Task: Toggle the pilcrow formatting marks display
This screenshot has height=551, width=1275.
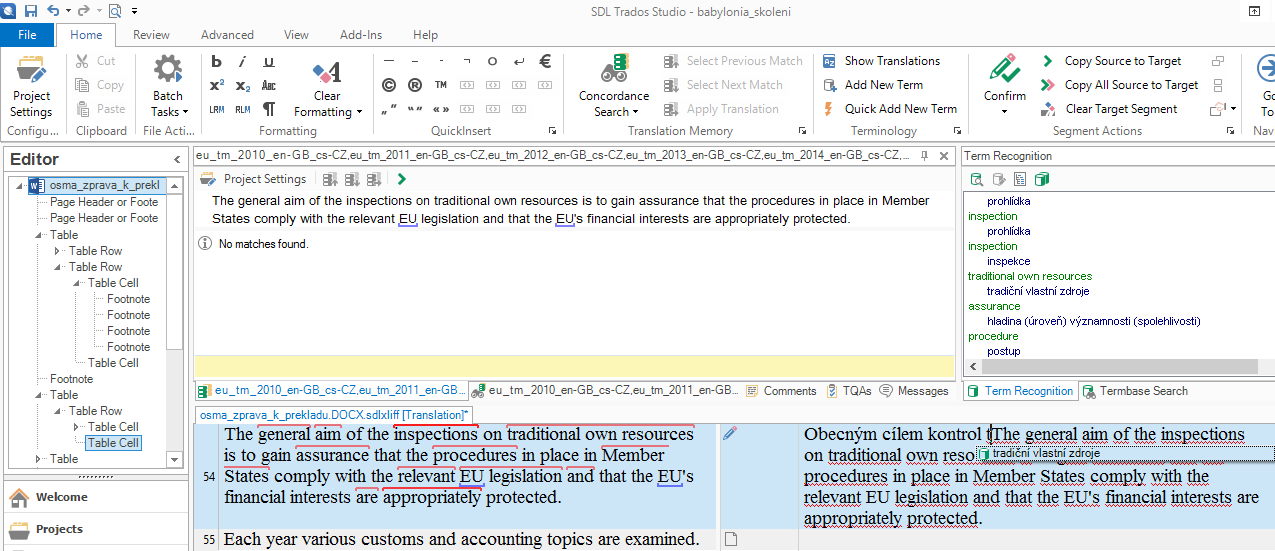Action: 269,109
